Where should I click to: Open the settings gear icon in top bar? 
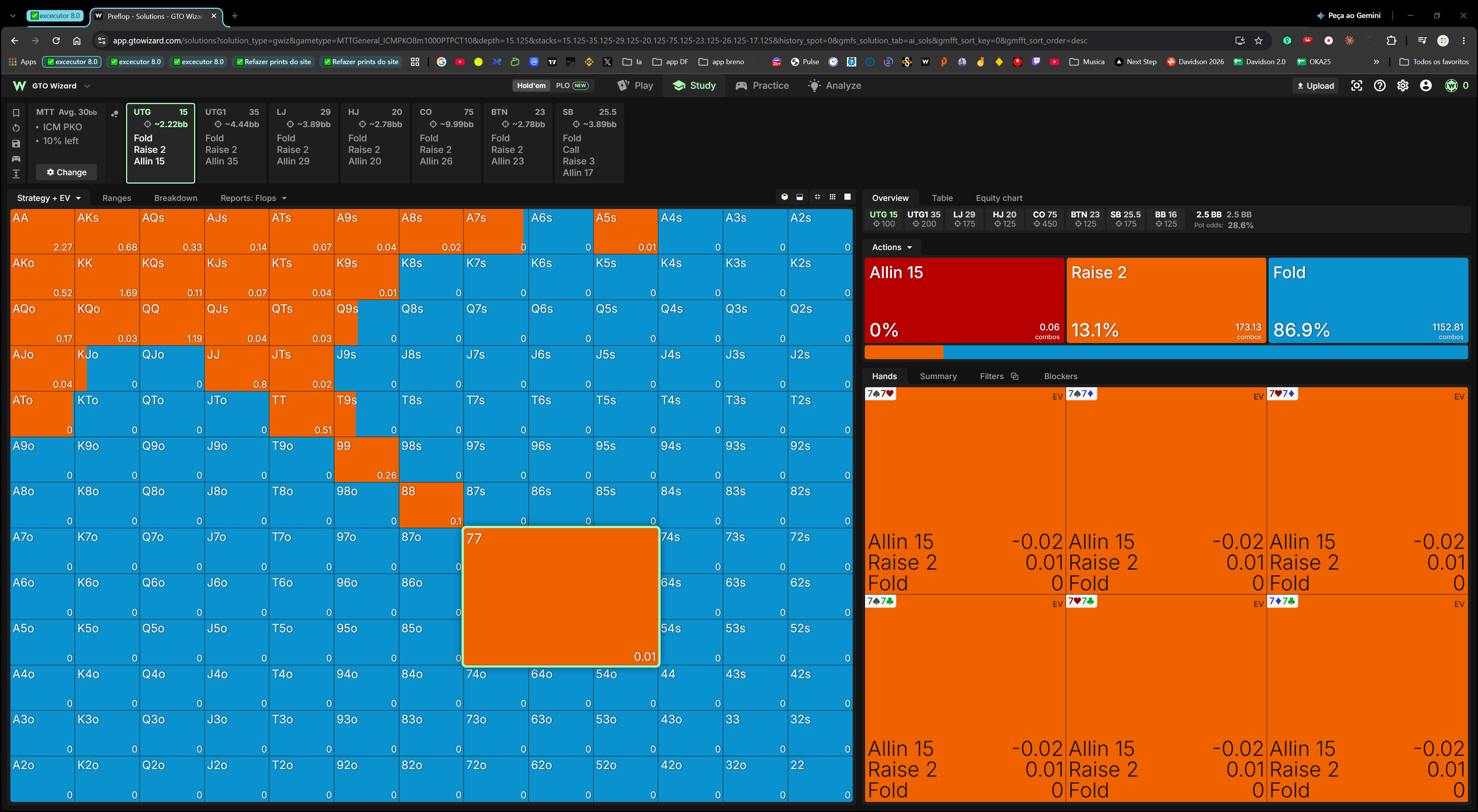[x=1402, y=85]
